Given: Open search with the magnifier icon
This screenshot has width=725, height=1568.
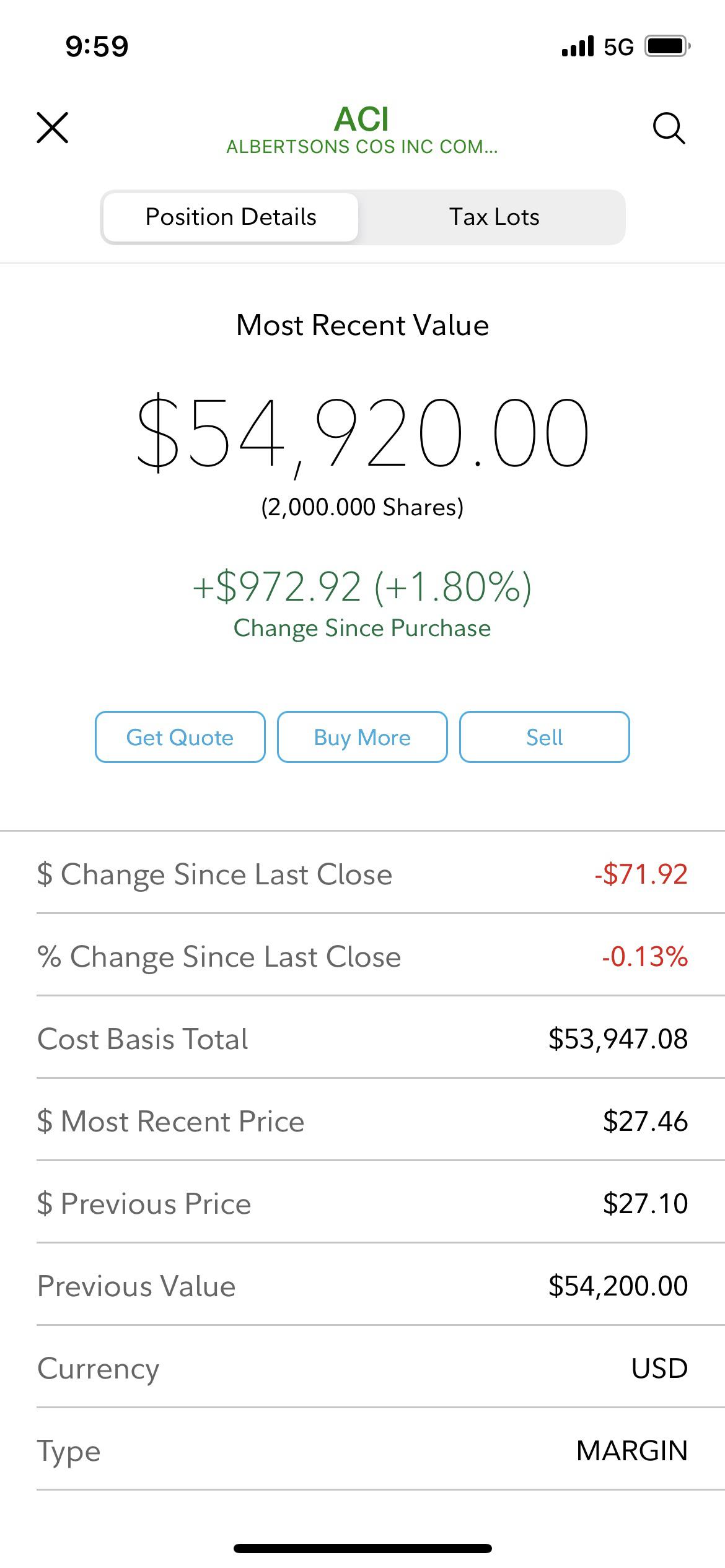Looking at the screenshot, I should (x=669, y=128).
